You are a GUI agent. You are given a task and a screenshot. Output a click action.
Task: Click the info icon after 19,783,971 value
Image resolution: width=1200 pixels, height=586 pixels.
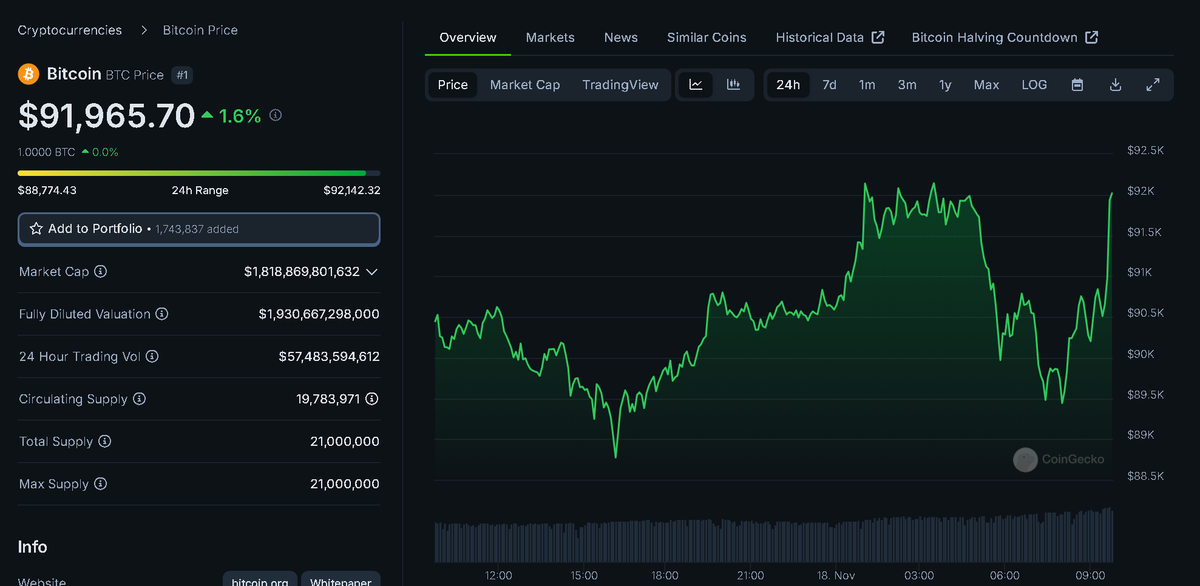372,399
